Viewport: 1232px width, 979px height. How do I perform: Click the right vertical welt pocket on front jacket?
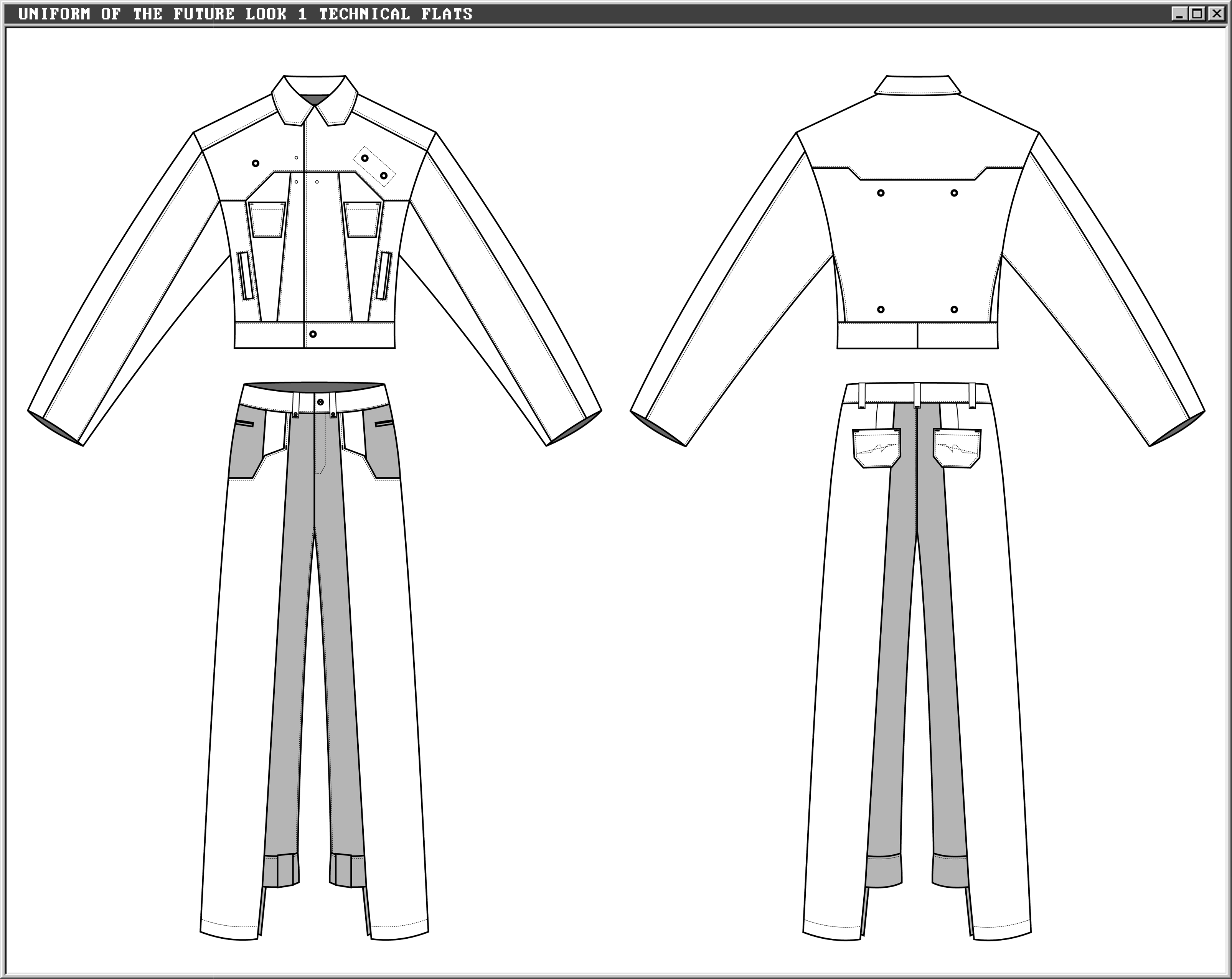383,276
